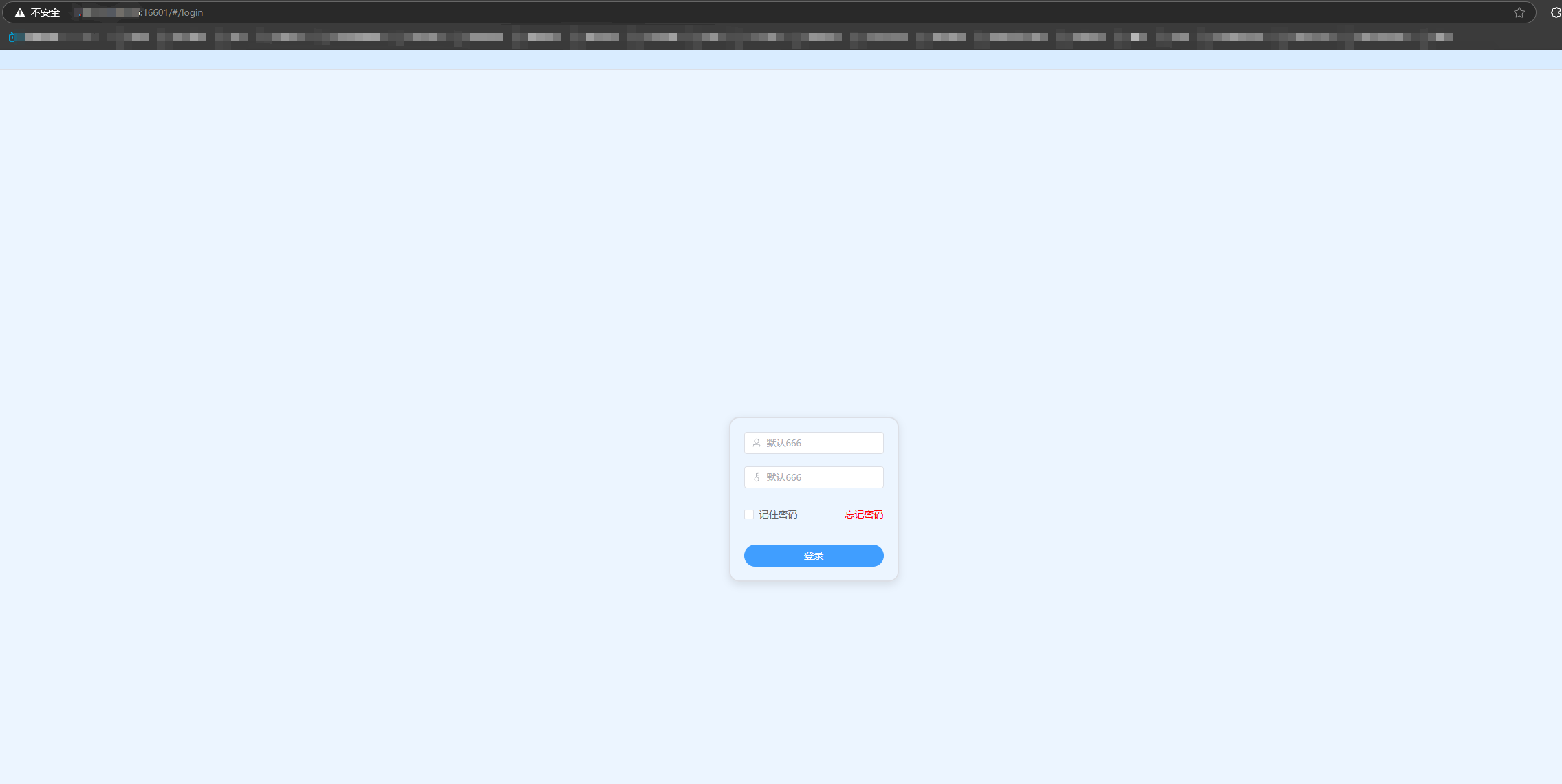Viewport: 1562px width, 784px height.
Task: Click the light blue header strip
Action: 781,60
